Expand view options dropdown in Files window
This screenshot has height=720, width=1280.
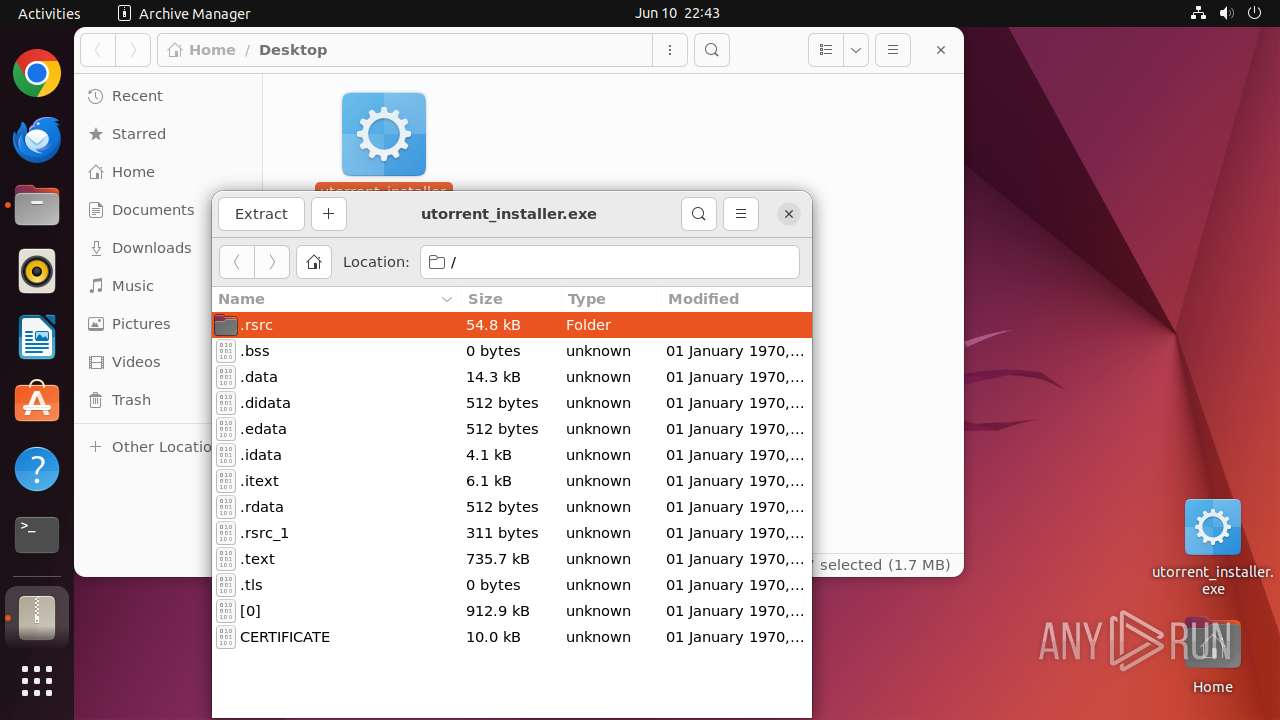[855, 50]
